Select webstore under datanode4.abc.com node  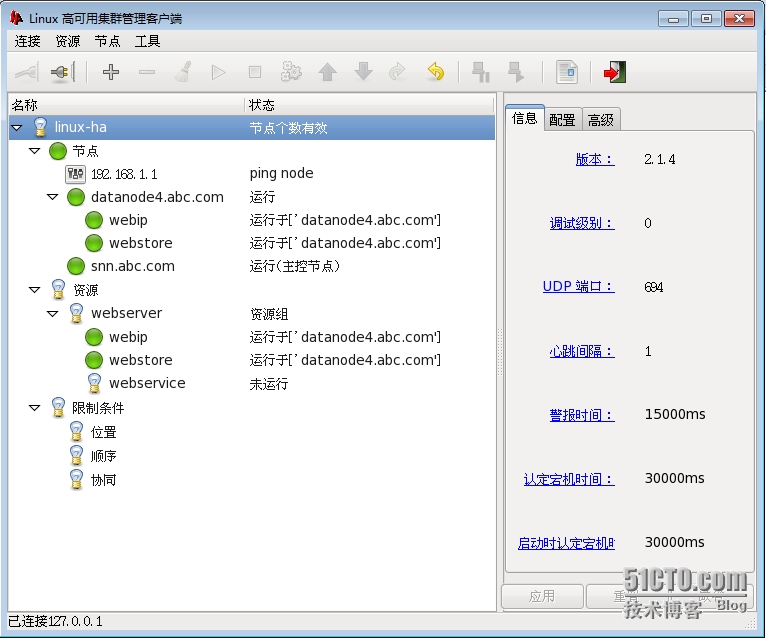[x=252, y=243]
